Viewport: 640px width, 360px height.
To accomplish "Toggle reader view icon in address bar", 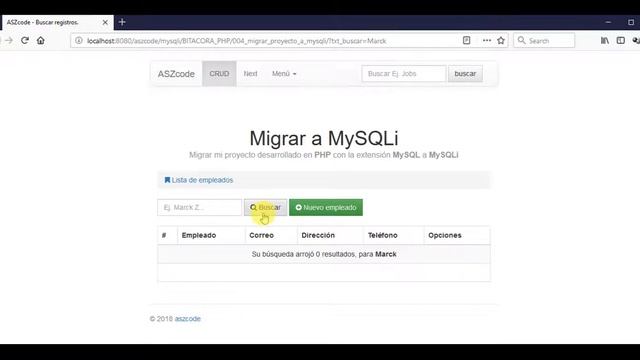I will pos(467,40).
